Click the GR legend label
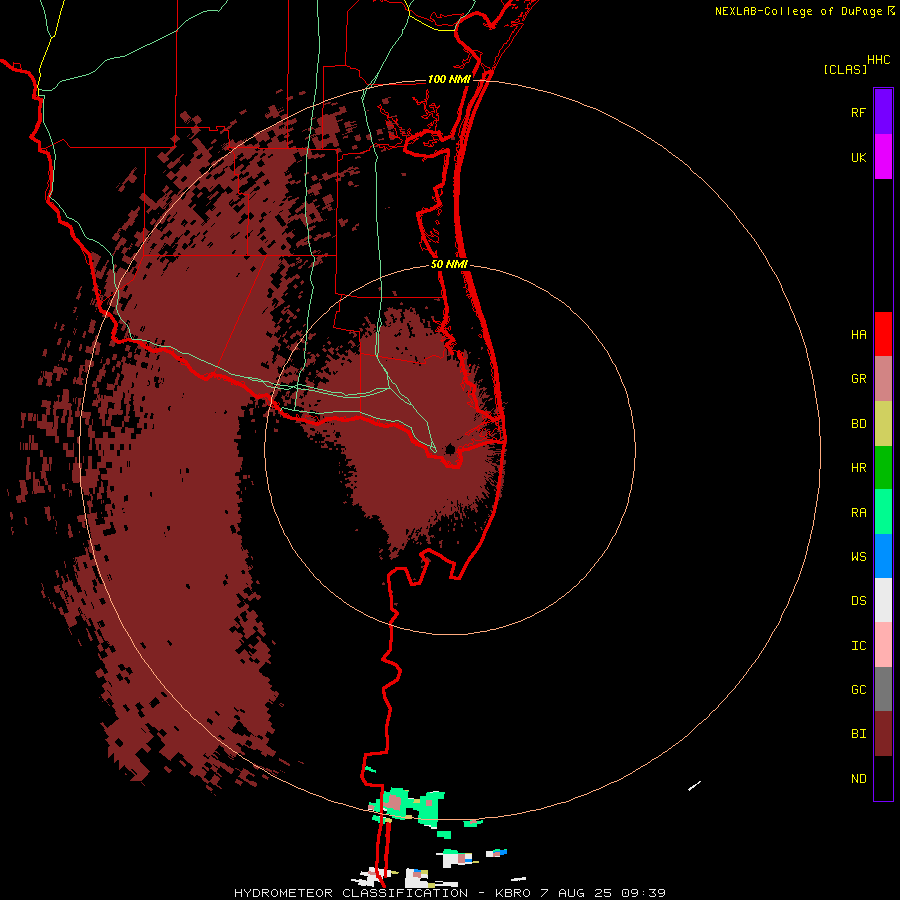Viewport: 900px width, 900px height. 858,379
